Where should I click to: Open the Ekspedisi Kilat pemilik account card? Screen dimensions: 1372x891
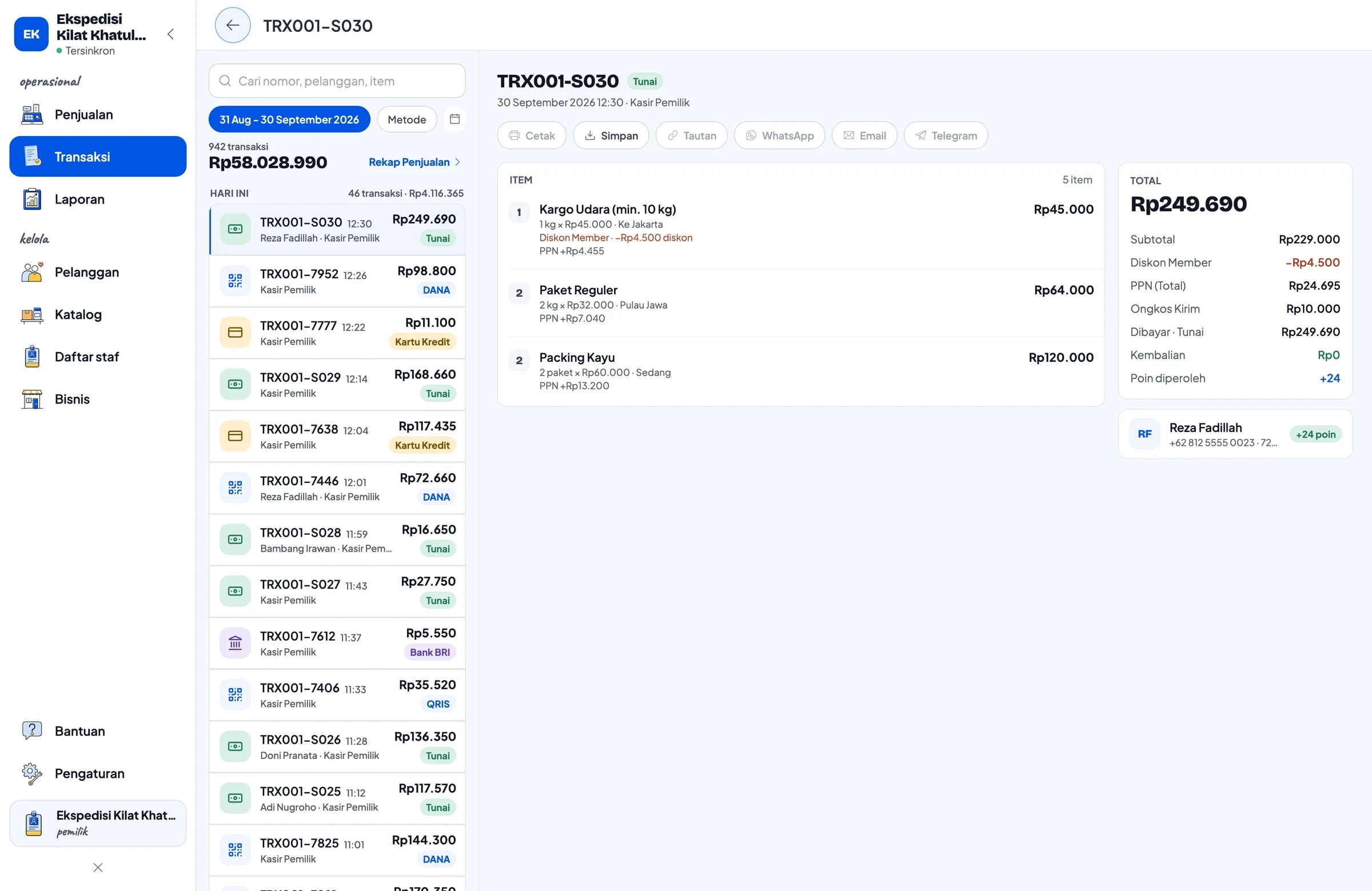click(x=98, y=823)
